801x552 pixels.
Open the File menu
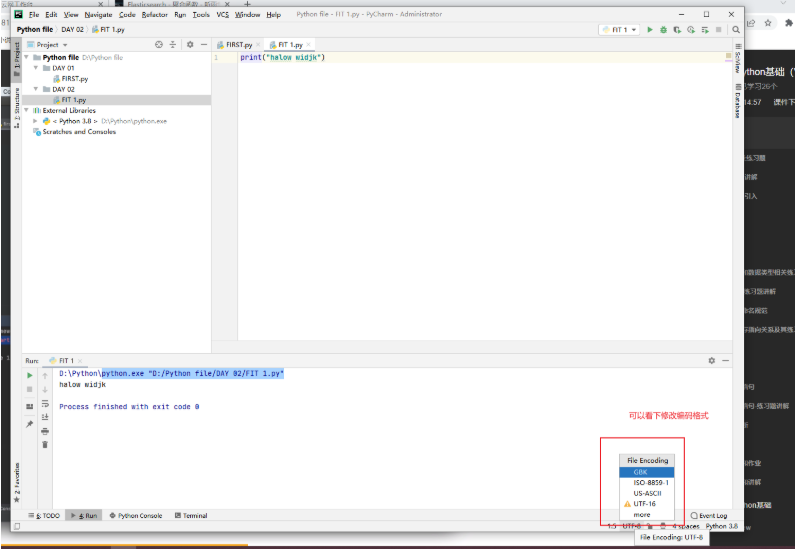click(x=34, y=14)
